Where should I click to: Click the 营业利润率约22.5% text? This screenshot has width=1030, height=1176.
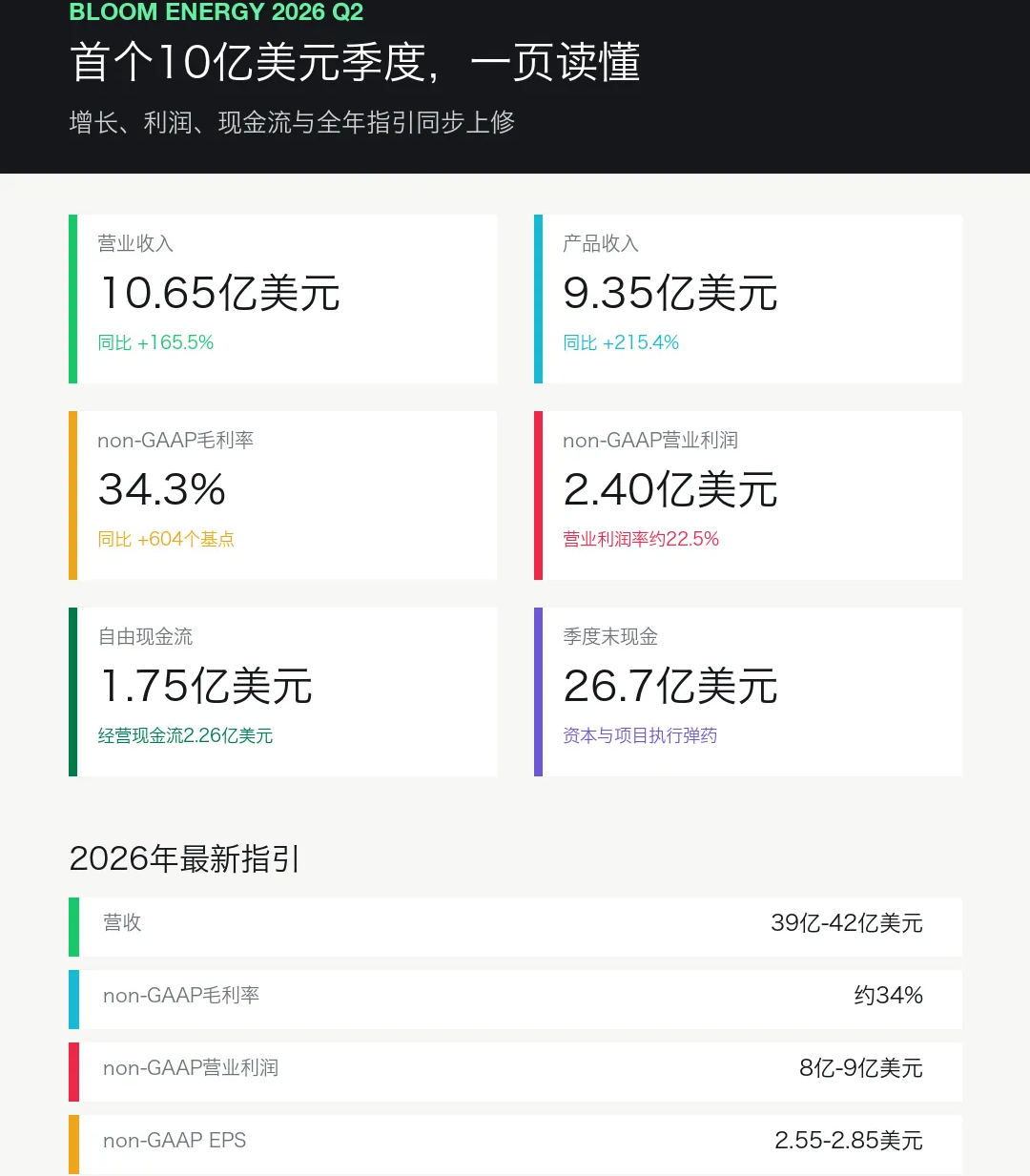coord(641,539)
